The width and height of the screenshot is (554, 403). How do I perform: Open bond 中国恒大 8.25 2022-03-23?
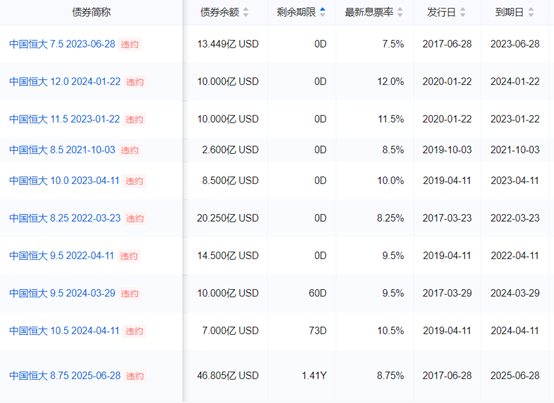pyautogui.click(x=65, y=218)
